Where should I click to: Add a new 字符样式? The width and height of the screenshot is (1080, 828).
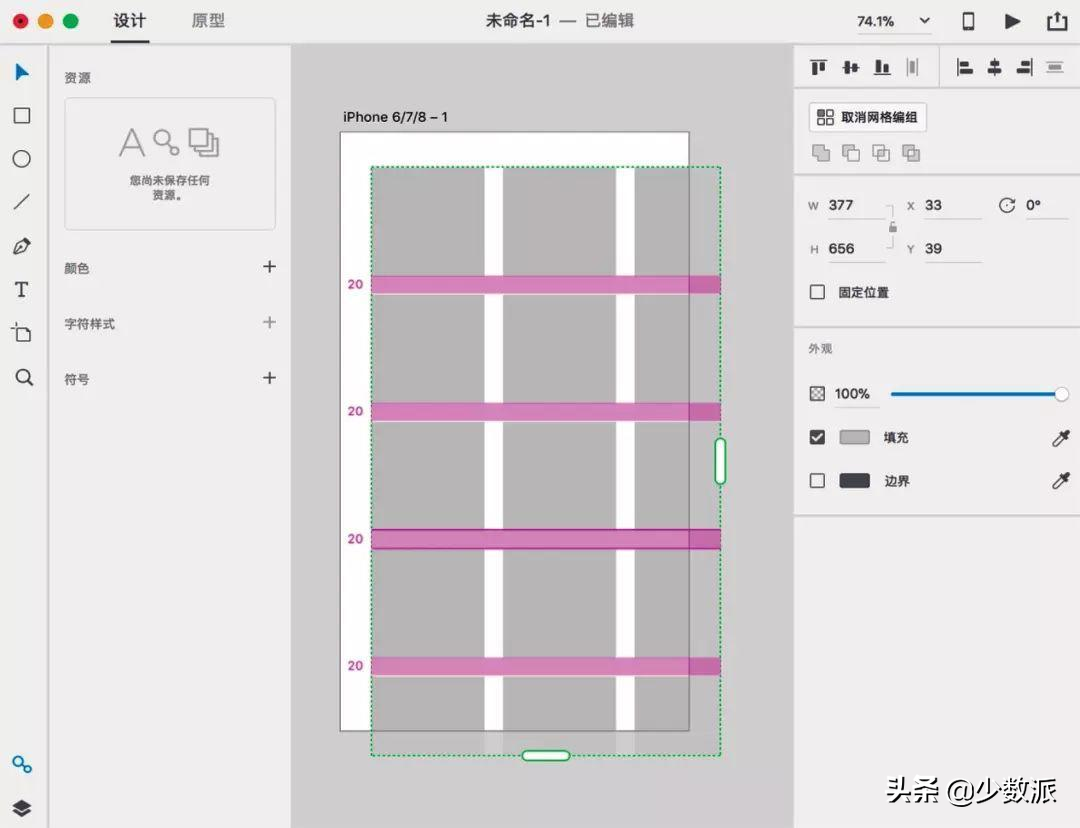pyautogui.click(x=269, y=322)
